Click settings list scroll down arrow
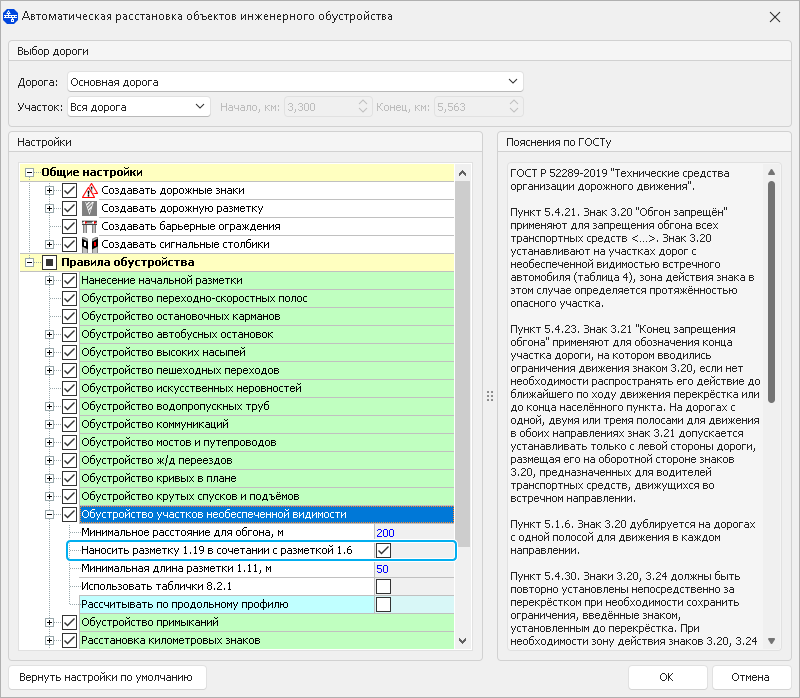The height and width of the screenshot is (698, 800). point(462,641)
